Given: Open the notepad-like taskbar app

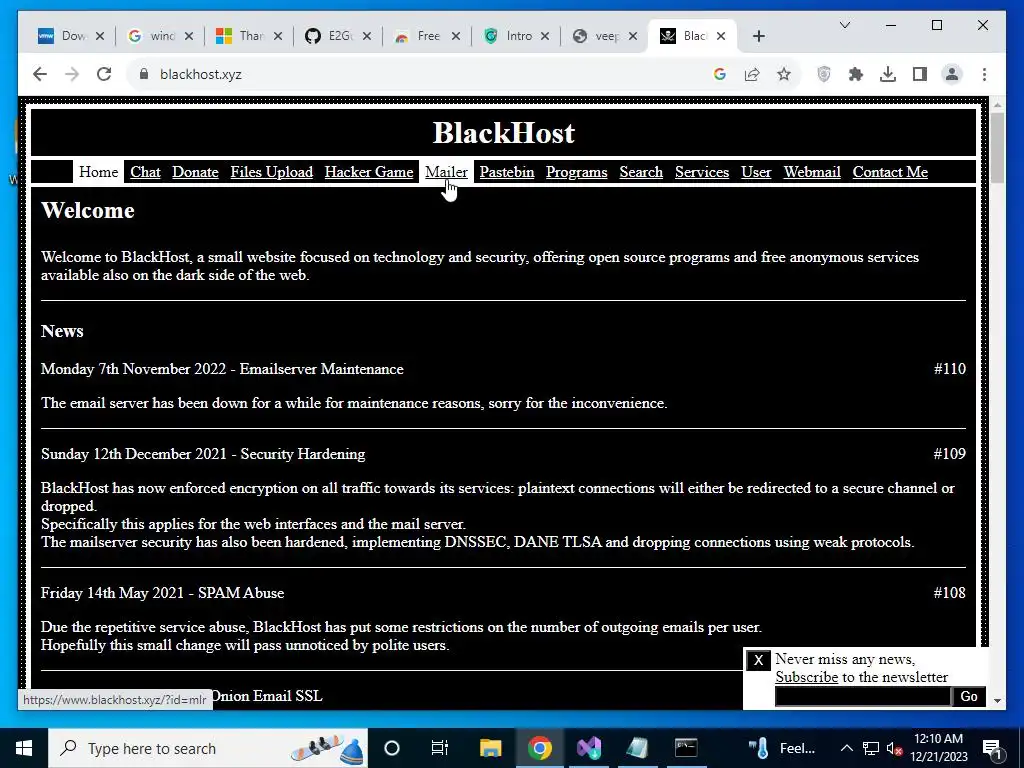Looking at the screenshot, I should pyautogui.click(x=637, y=748).
